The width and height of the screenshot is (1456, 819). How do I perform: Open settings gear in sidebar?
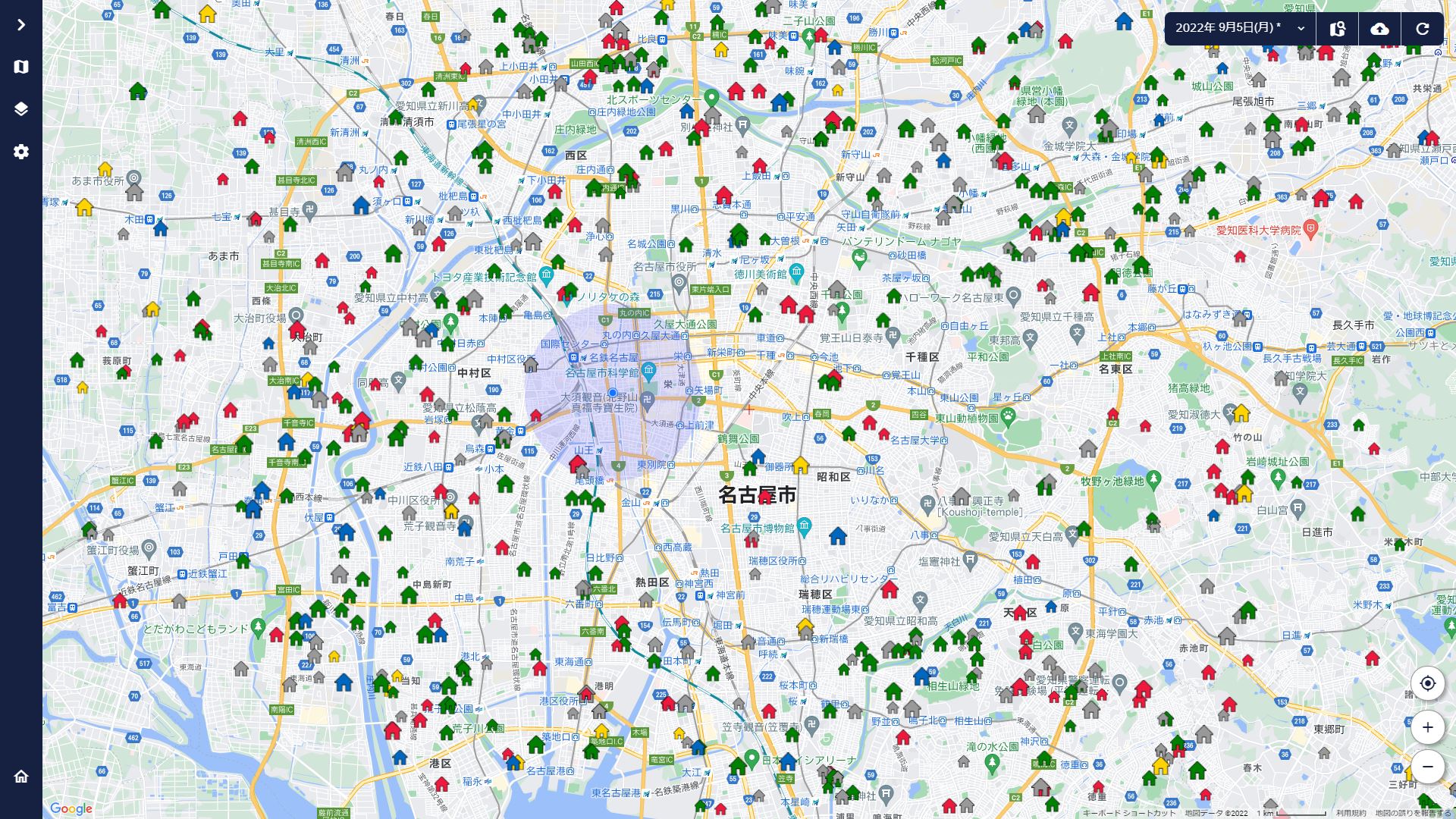[20, 152]
